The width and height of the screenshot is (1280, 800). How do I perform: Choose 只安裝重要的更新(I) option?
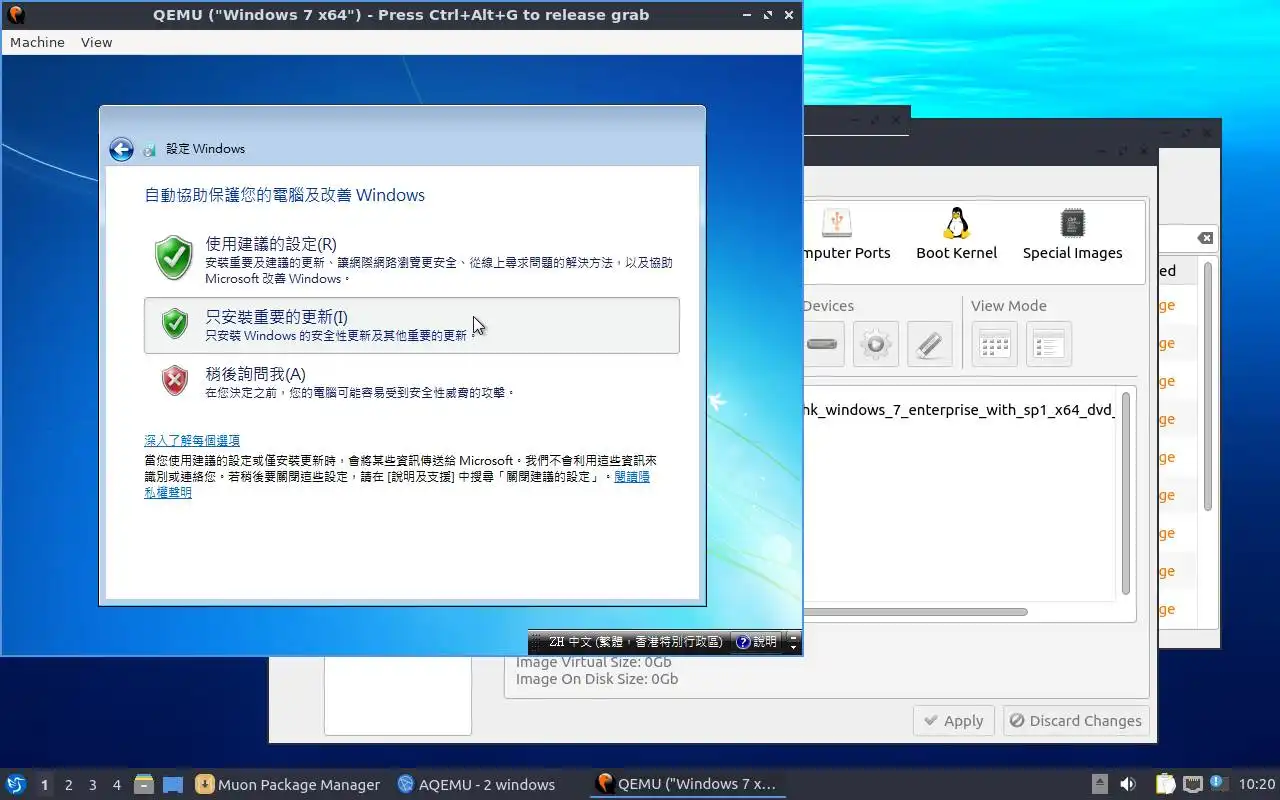pyautogui.click(x=412, y=325)
